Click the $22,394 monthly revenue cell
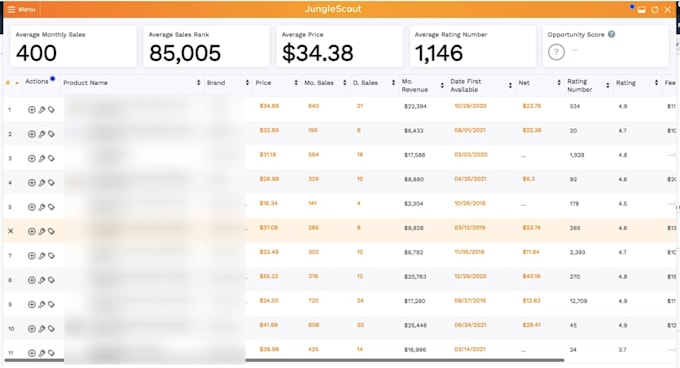The height and width of the screenshot is (368, 680). [415, 106]
